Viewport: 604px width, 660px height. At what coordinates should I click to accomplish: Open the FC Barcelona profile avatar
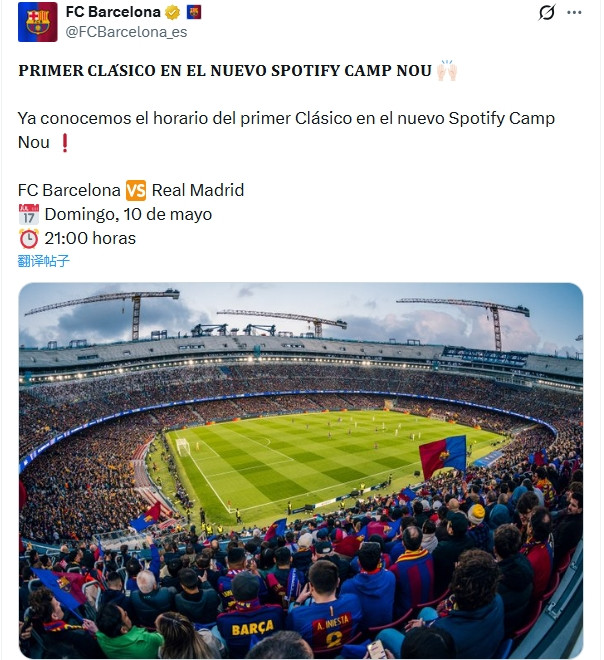pyautogui.click(x=37, y=22)
